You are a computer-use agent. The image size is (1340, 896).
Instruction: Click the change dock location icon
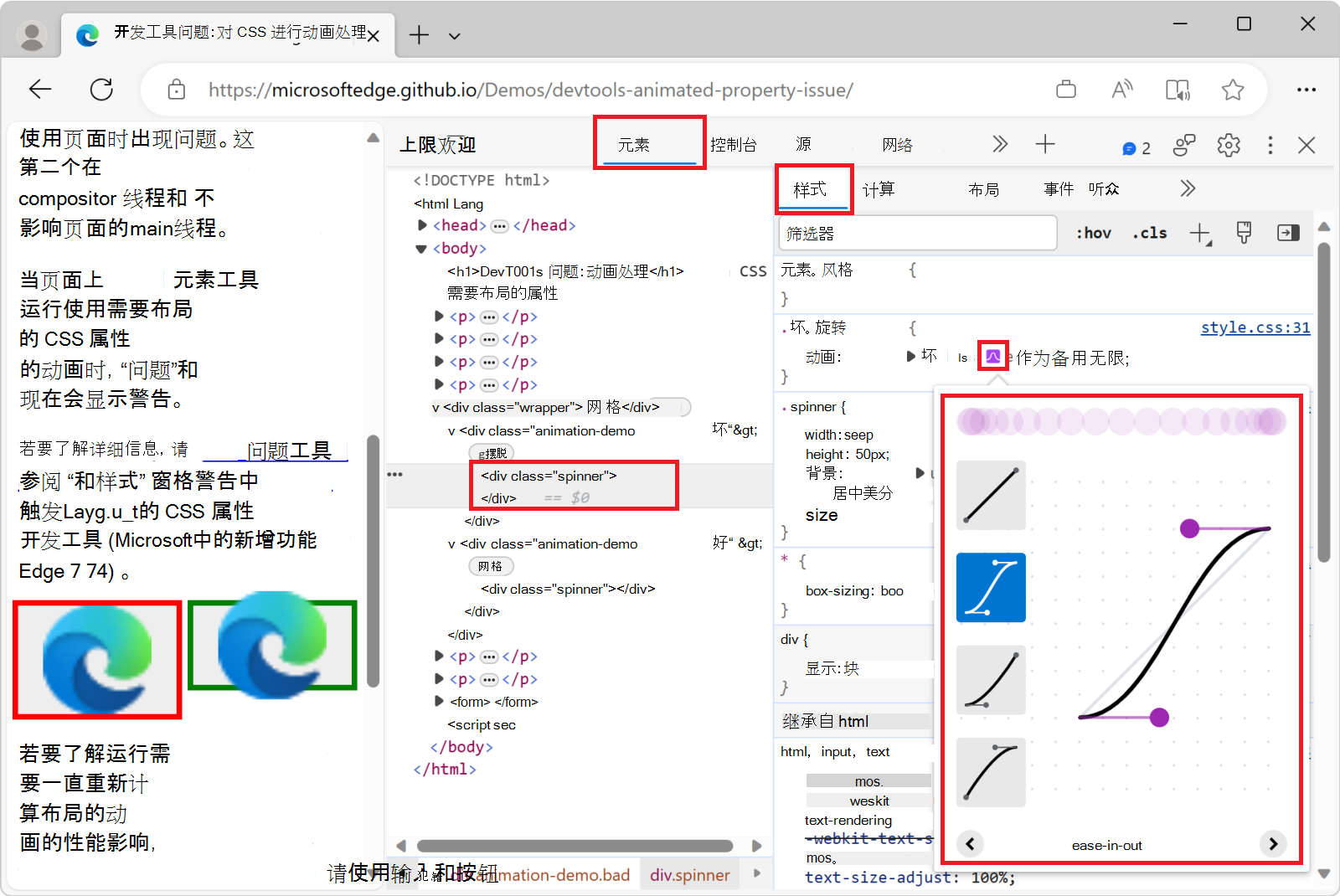coord(1288,233)
